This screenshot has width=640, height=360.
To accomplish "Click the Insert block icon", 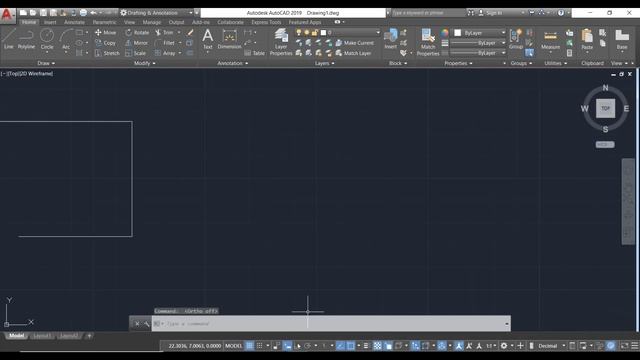I will pyautogui.click(x=391, y=39).
